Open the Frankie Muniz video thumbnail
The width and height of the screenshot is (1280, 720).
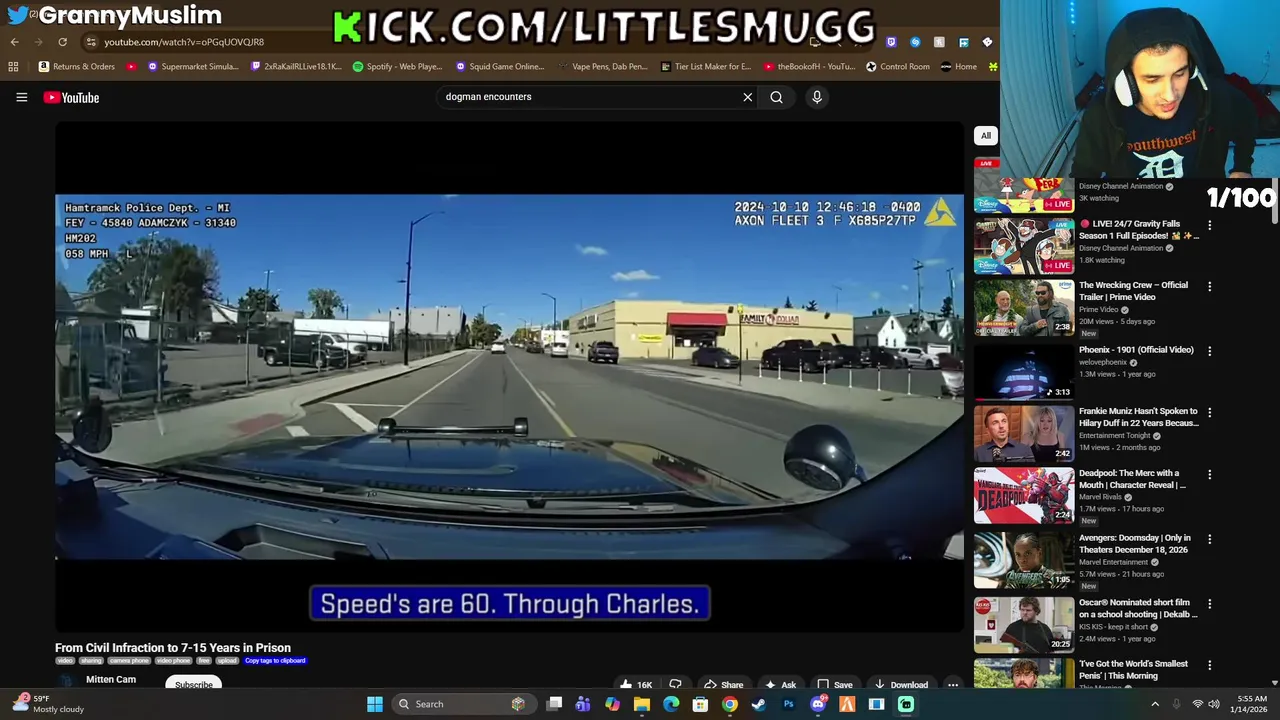[1024, 433]
